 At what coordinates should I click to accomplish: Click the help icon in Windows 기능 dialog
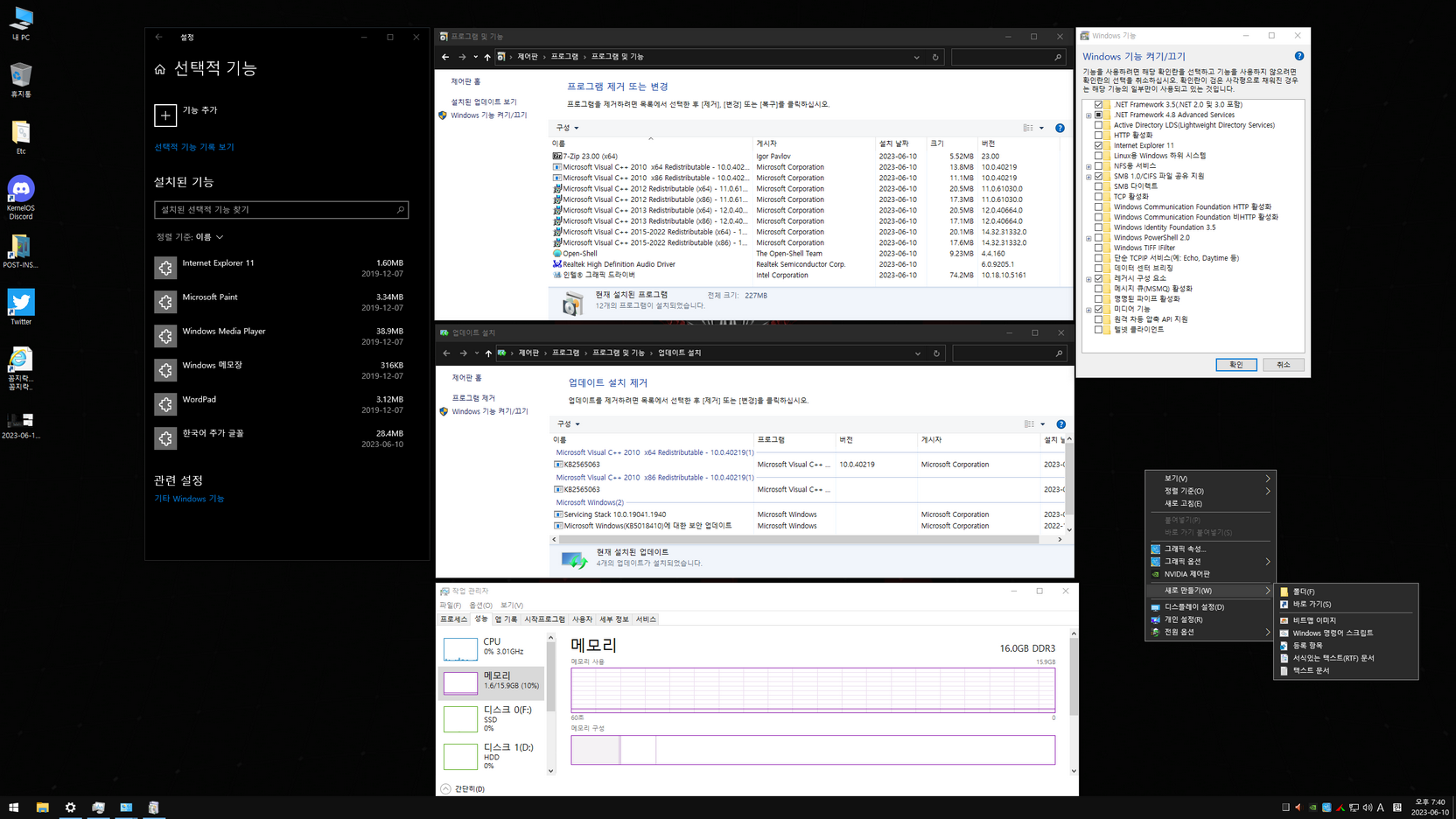coord(1298,56)
